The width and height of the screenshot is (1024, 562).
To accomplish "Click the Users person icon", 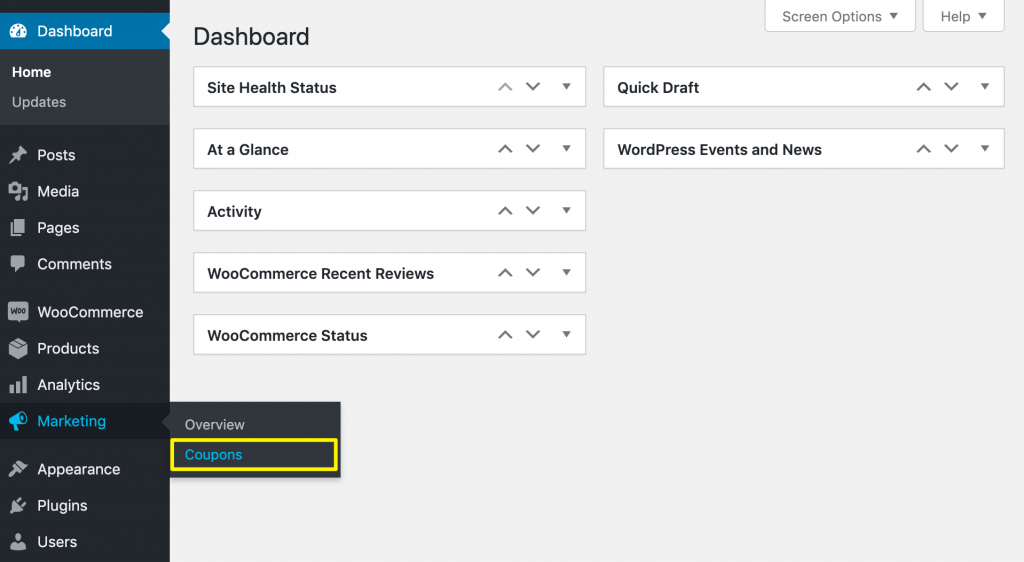I will click(x=18, y=542).
